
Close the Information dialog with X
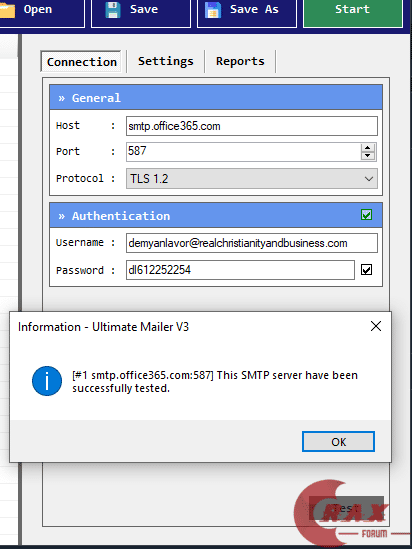[x=376, y=326]
